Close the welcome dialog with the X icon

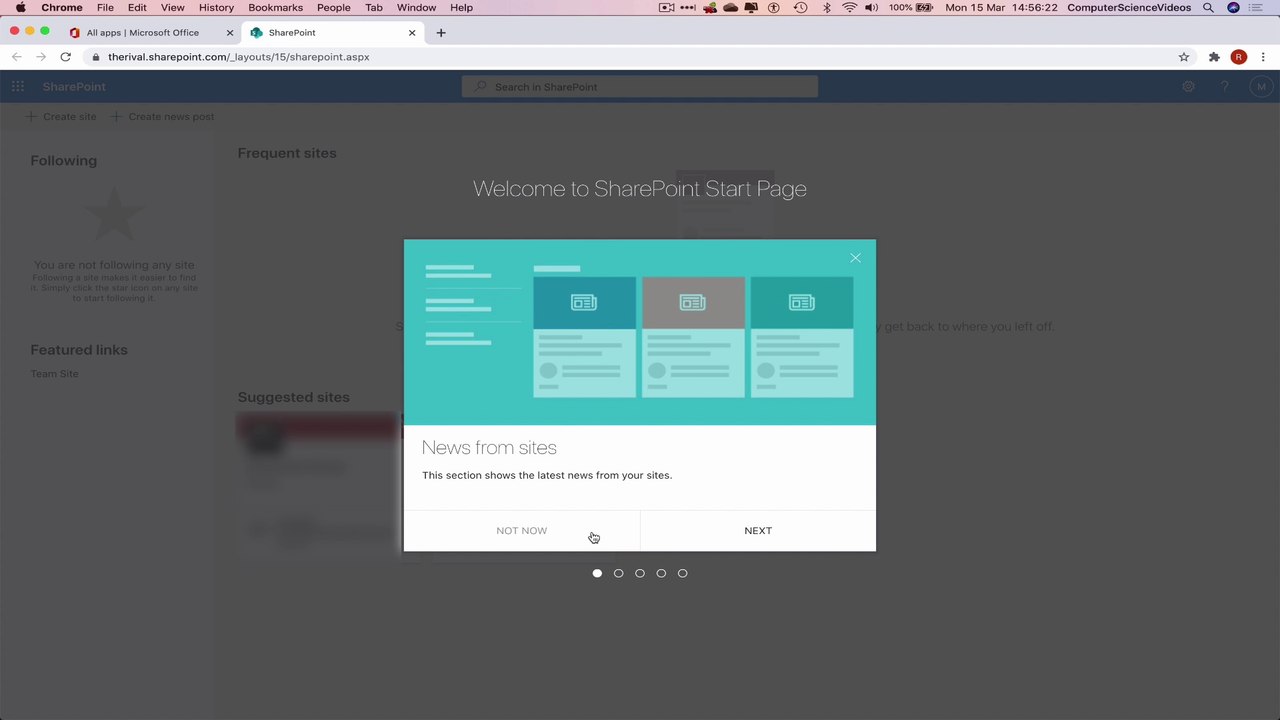coord(855,258)
